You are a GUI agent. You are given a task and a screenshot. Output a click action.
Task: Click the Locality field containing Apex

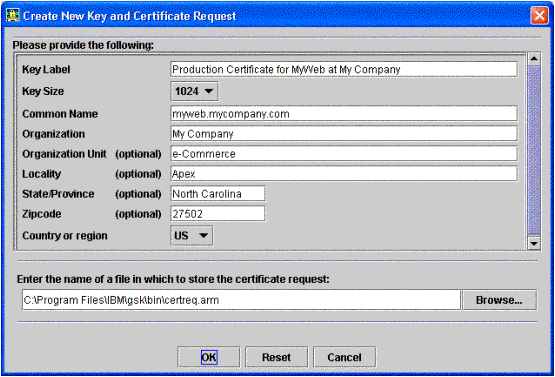pyautogui.click(x=344, y=174)
